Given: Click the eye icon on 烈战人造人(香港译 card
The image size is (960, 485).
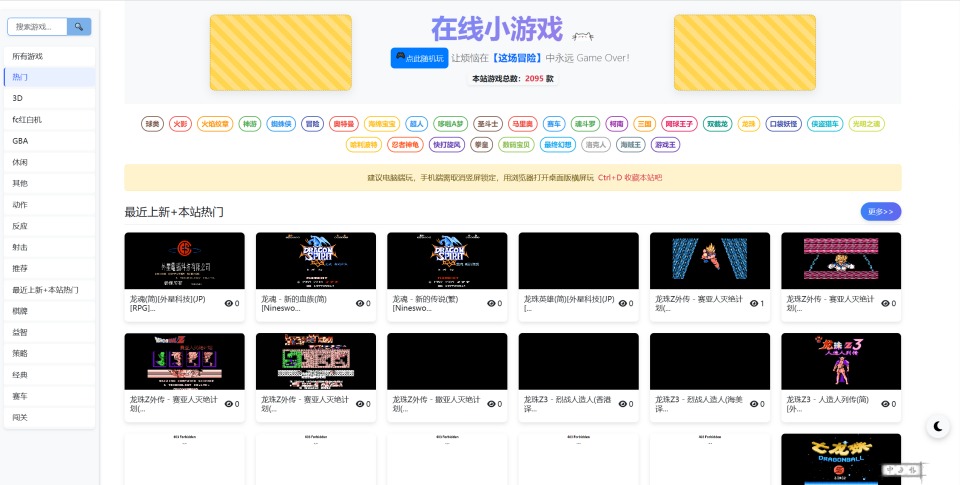Looking at the screenshot, I should coord(623,404).
